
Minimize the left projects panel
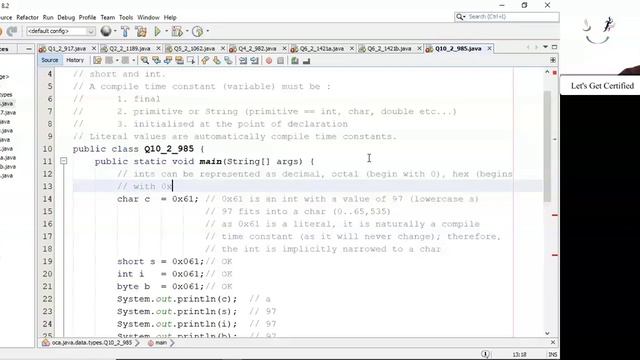[x=29, y=49]
